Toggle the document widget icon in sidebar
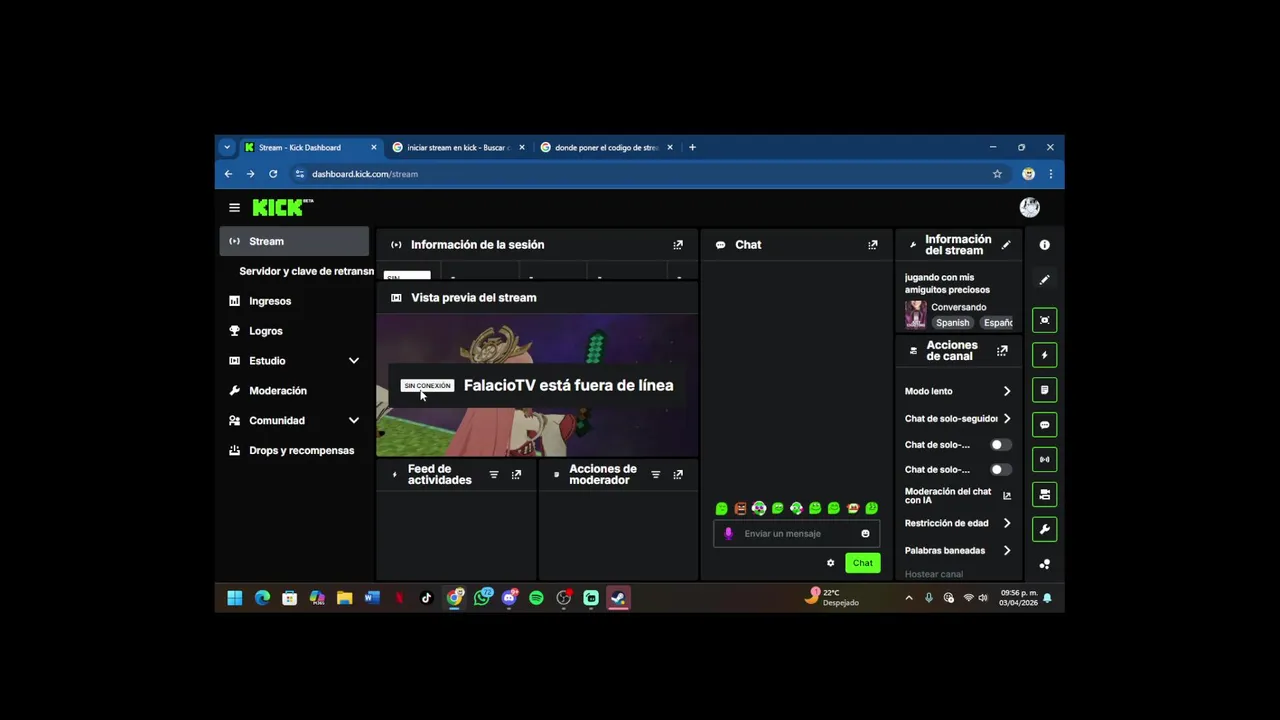Image resolution: width=1280 pixels, height=720 pixels. (1044, 390)
